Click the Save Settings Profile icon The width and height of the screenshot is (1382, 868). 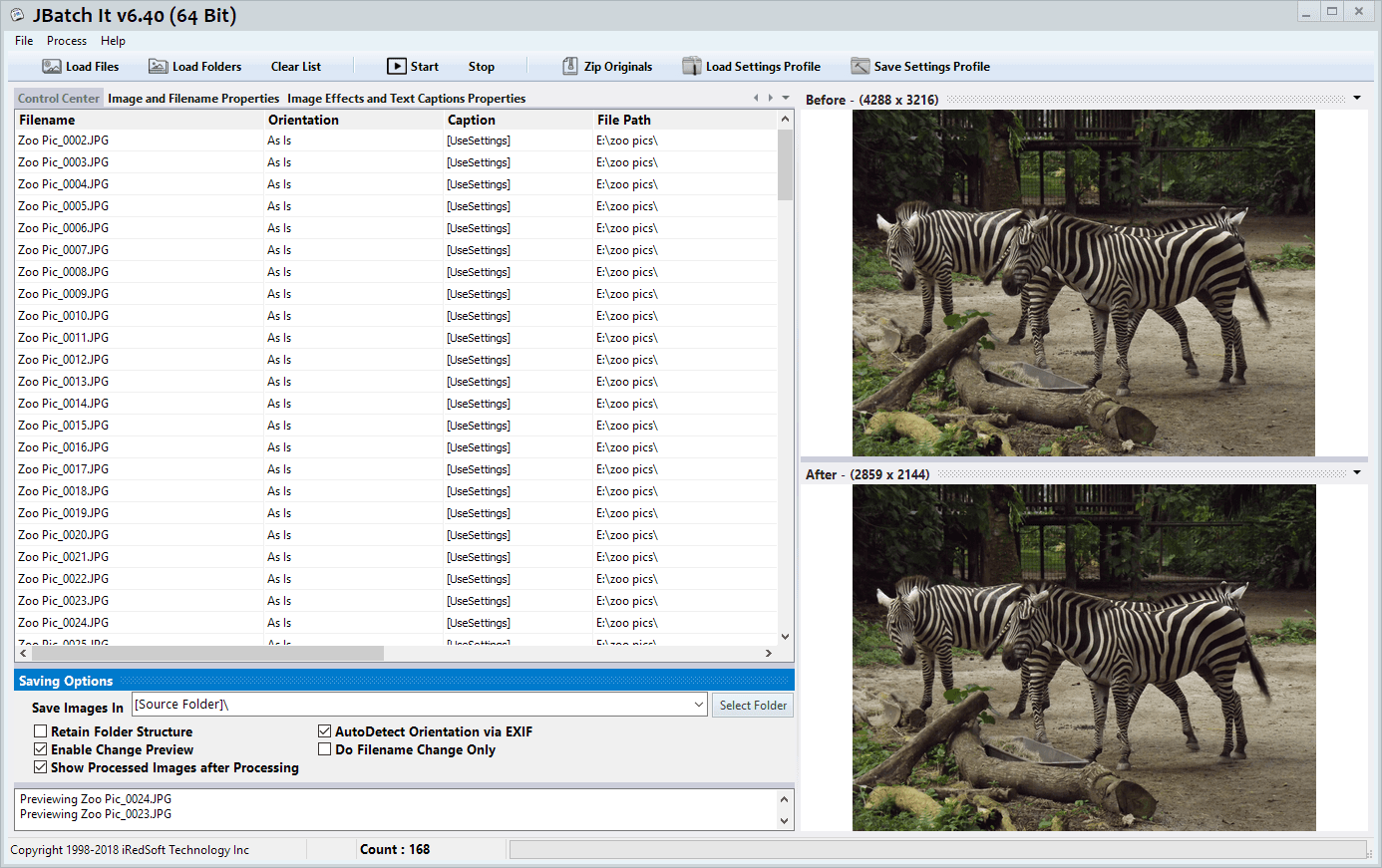[861, 67]
